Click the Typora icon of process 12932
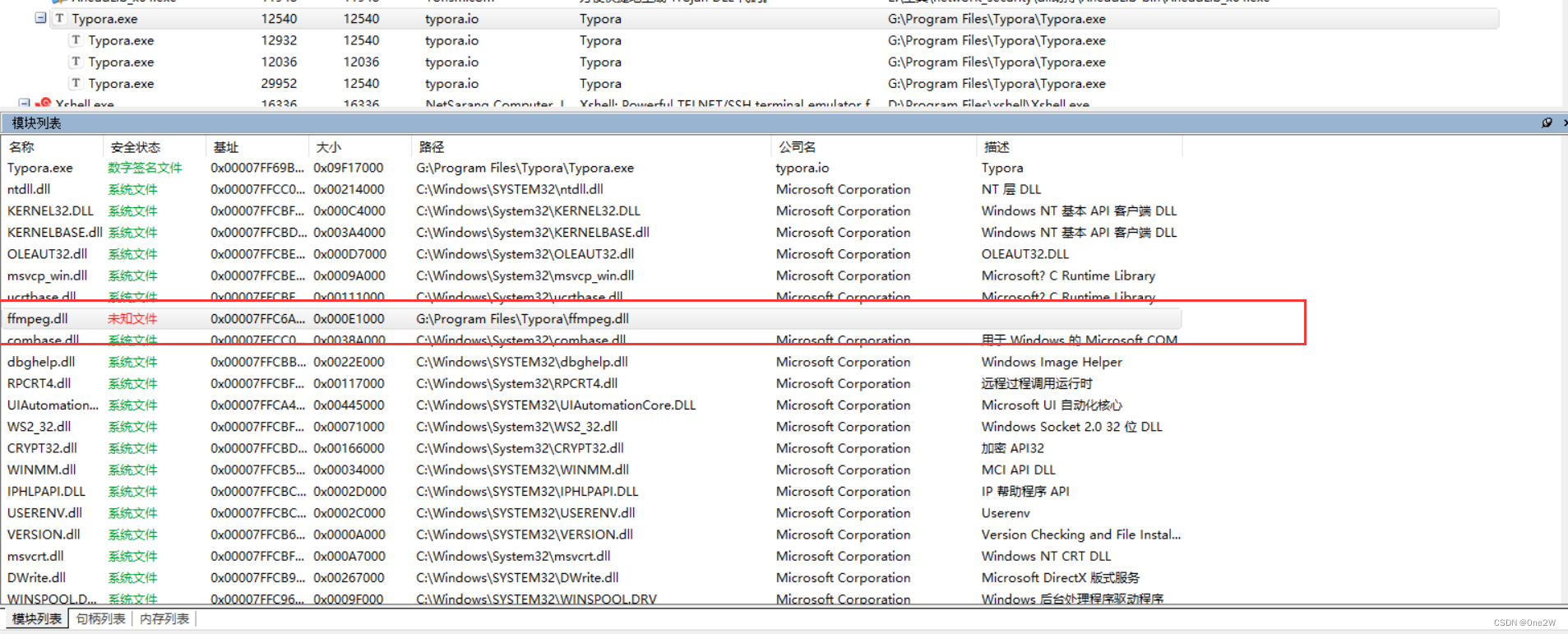 [76, 39]
